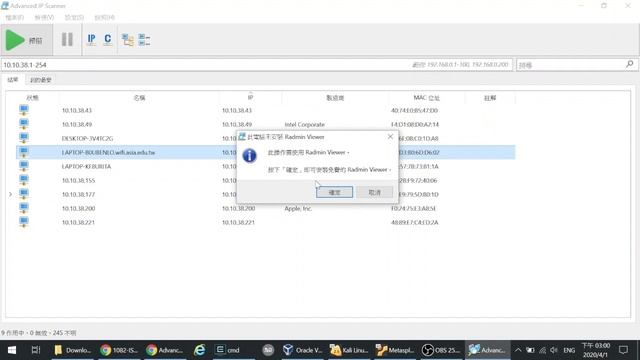Click the device icon for 10.10.38.221 row
The image size is (640, 360).
click(24, 222)
